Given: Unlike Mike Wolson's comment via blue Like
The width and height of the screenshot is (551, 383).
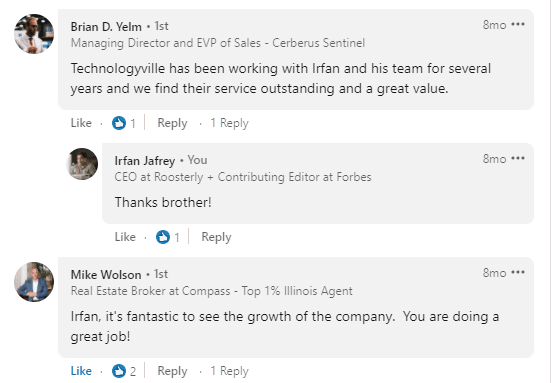Looking at the screenshot, I should [81, 371].
